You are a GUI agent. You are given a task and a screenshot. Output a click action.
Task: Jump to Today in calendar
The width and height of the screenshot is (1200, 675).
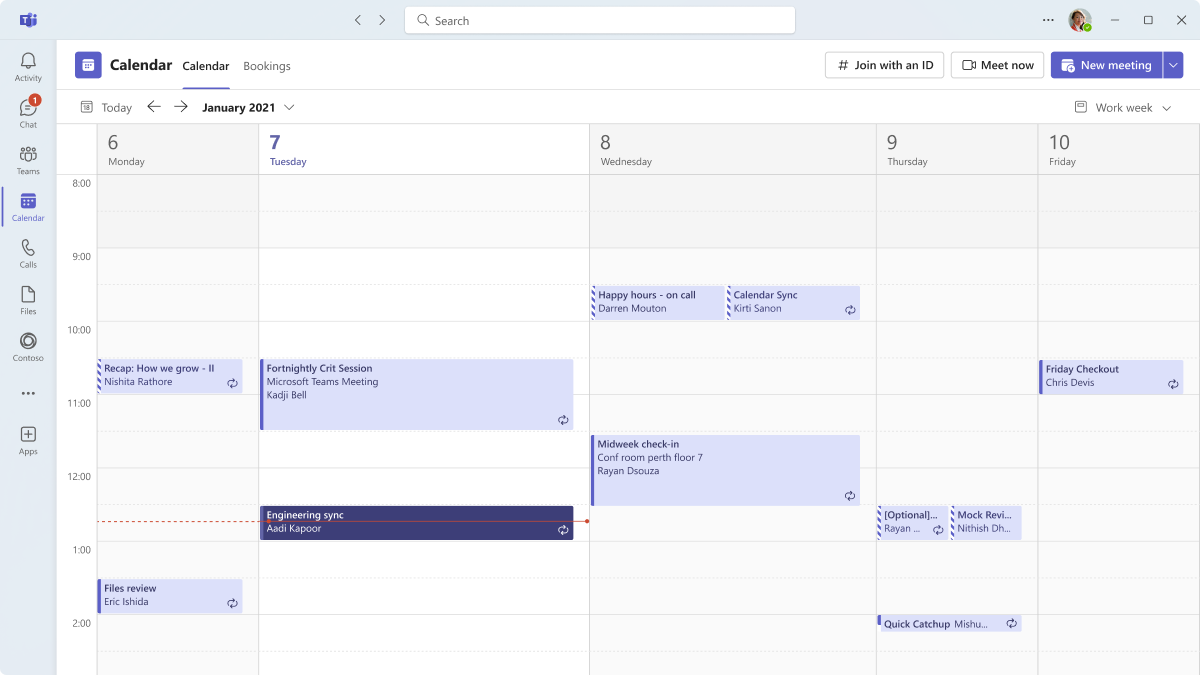coord(106,107)
